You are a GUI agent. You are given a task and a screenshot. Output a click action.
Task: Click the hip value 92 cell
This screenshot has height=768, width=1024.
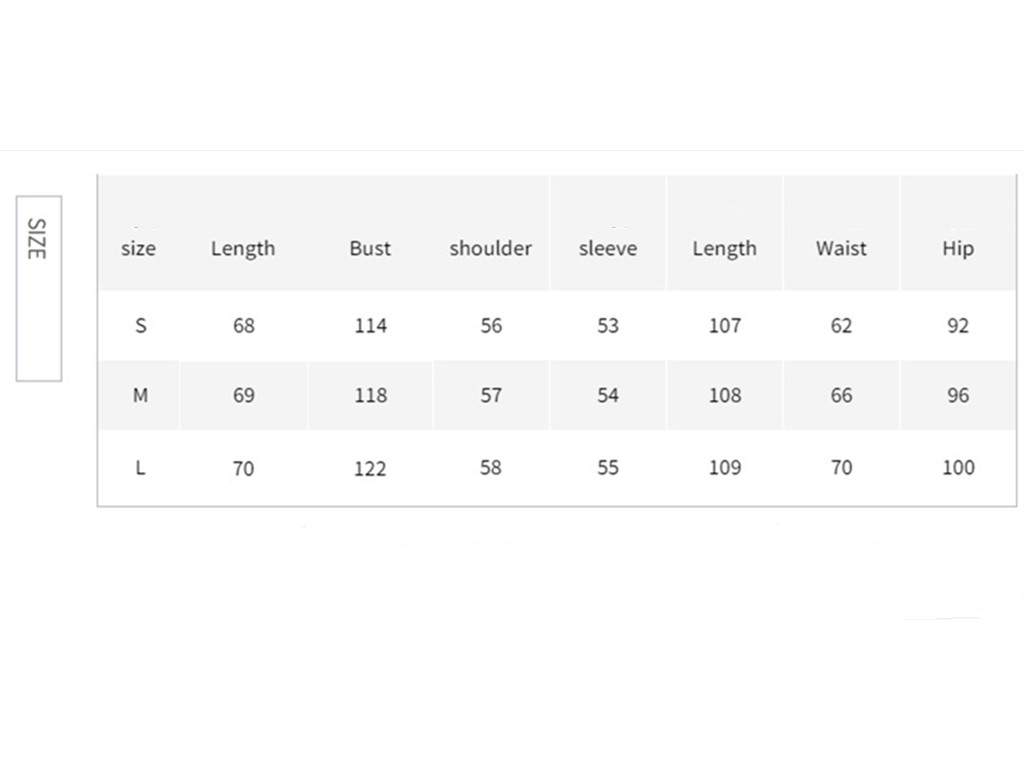pos(958,325)
